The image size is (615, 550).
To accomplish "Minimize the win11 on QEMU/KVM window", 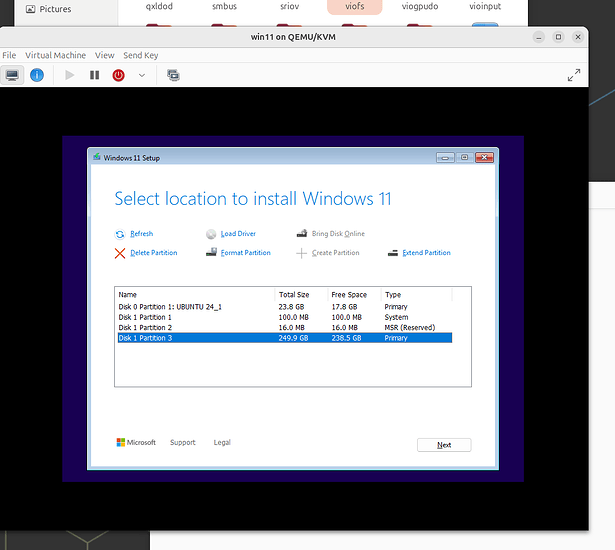I will click(x=539, y=37).
